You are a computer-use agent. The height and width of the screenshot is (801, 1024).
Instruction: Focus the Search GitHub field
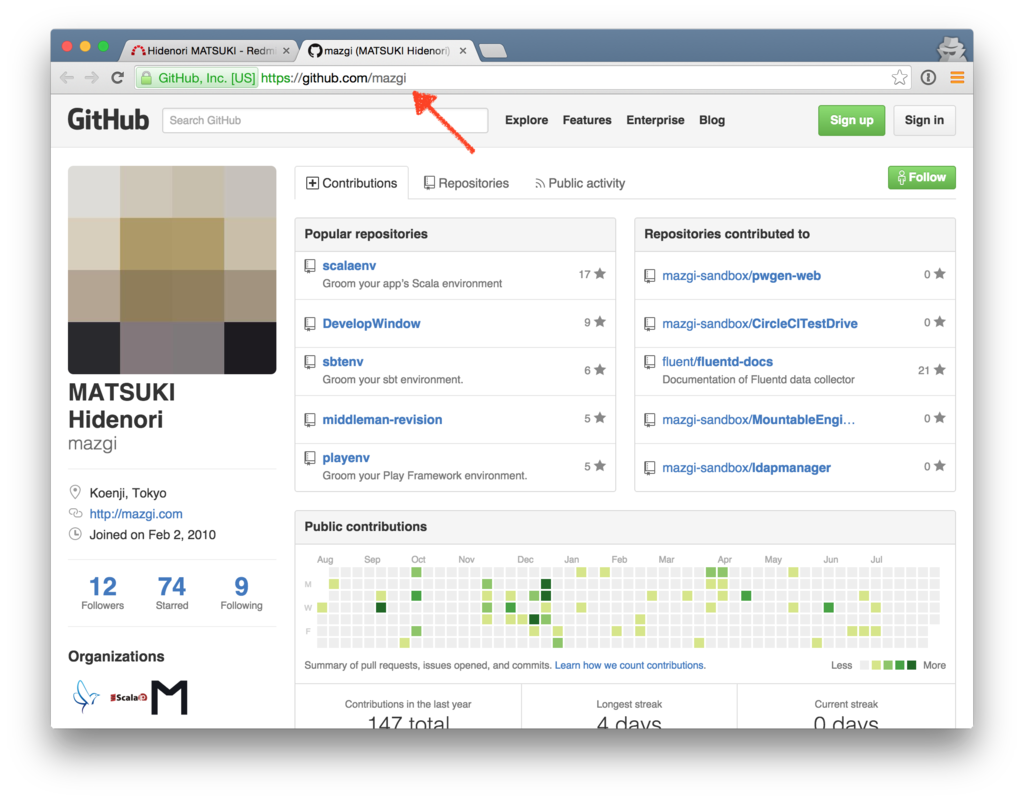point(325,121)
